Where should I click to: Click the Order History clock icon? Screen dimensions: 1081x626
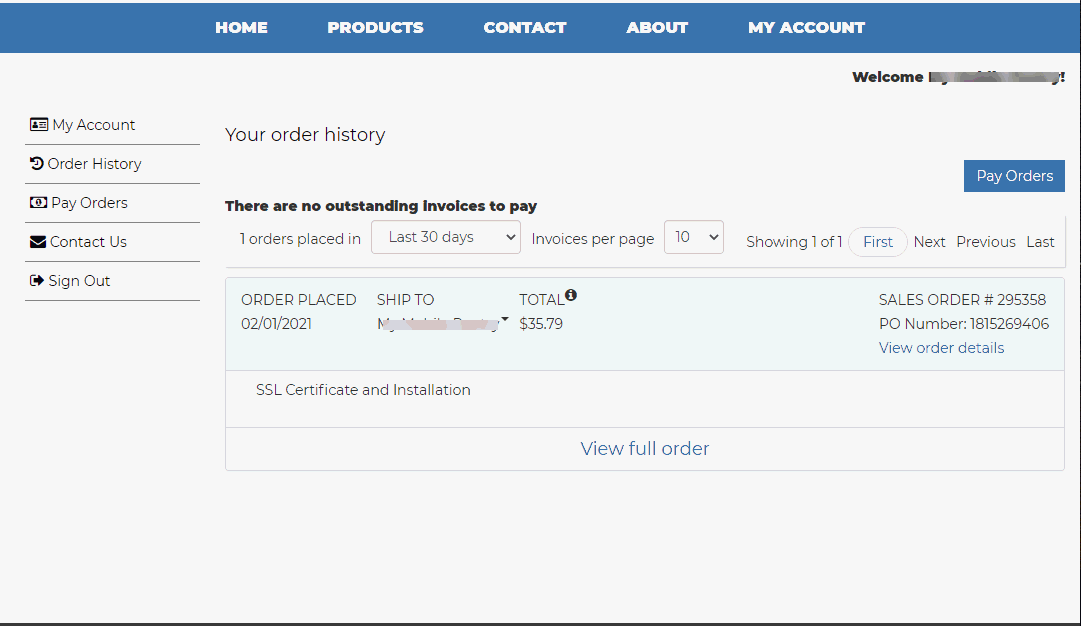point(37,163)
